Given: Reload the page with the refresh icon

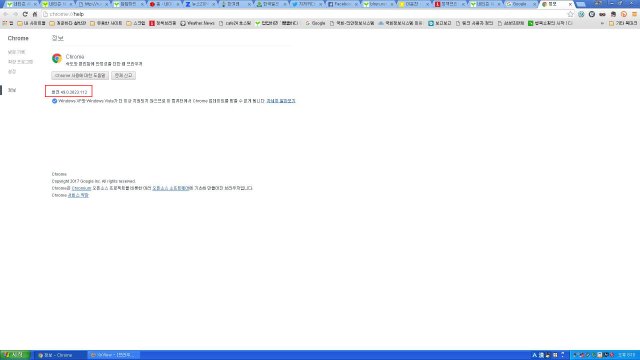Looking at the screenshot, I should coord(25,14).
